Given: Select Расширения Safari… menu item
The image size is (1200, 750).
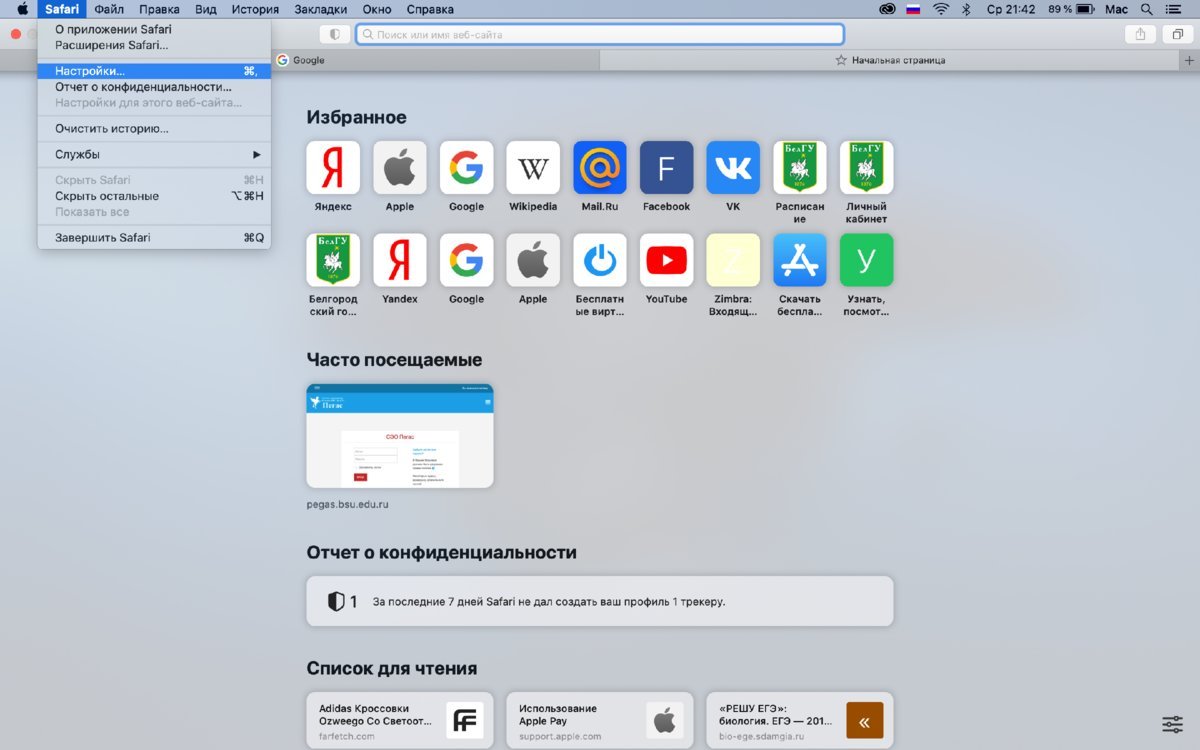Looking at the screenshot, I should point(154,45).
